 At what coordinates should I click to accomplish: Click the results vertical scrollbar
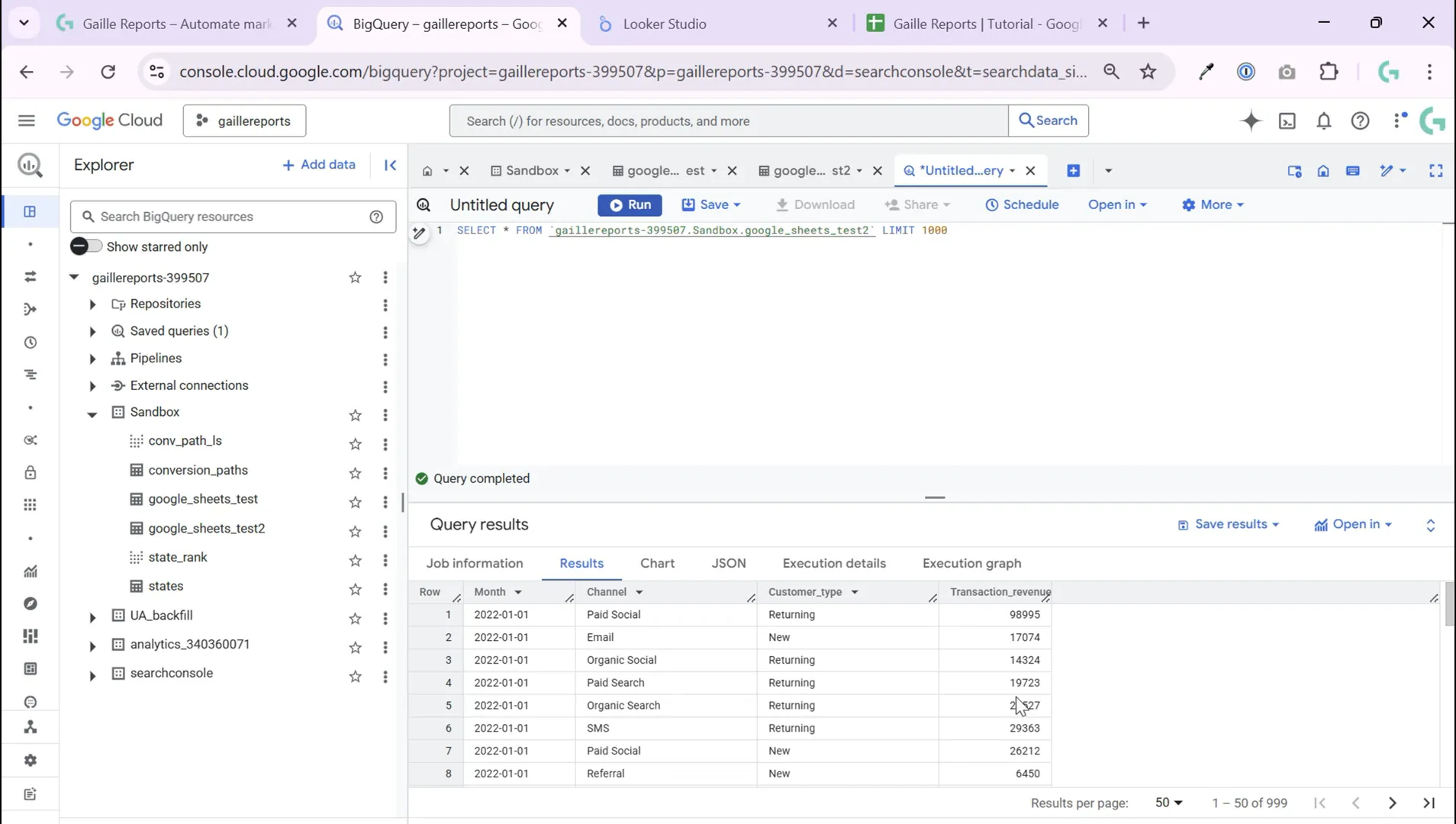tap(1449, 604)
